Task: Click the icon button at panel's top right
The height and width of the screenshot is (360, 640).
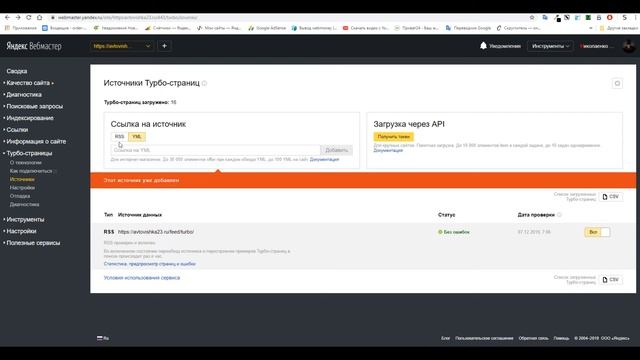Action: click(617, 83)
